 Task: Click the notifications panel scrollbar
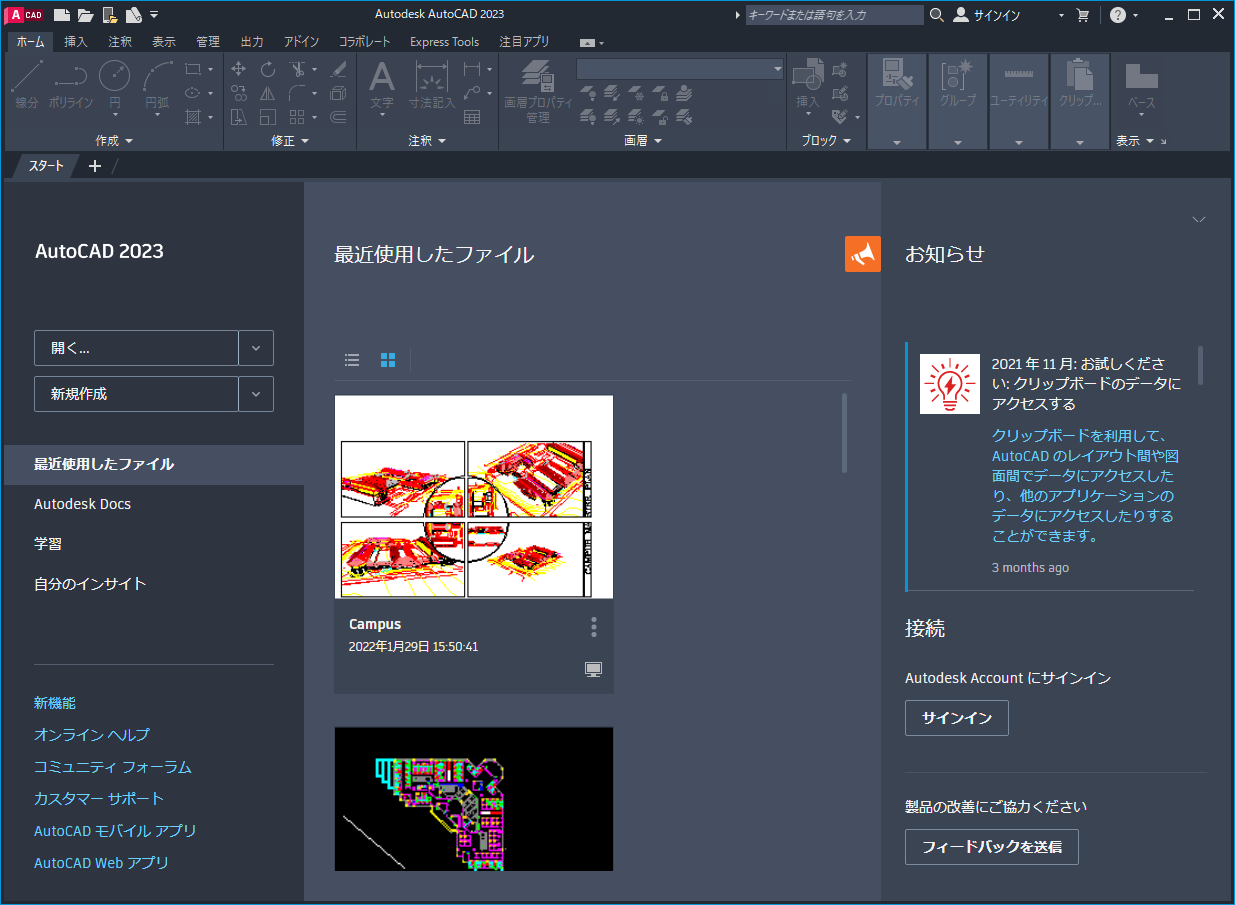[x=1200, y=365]
